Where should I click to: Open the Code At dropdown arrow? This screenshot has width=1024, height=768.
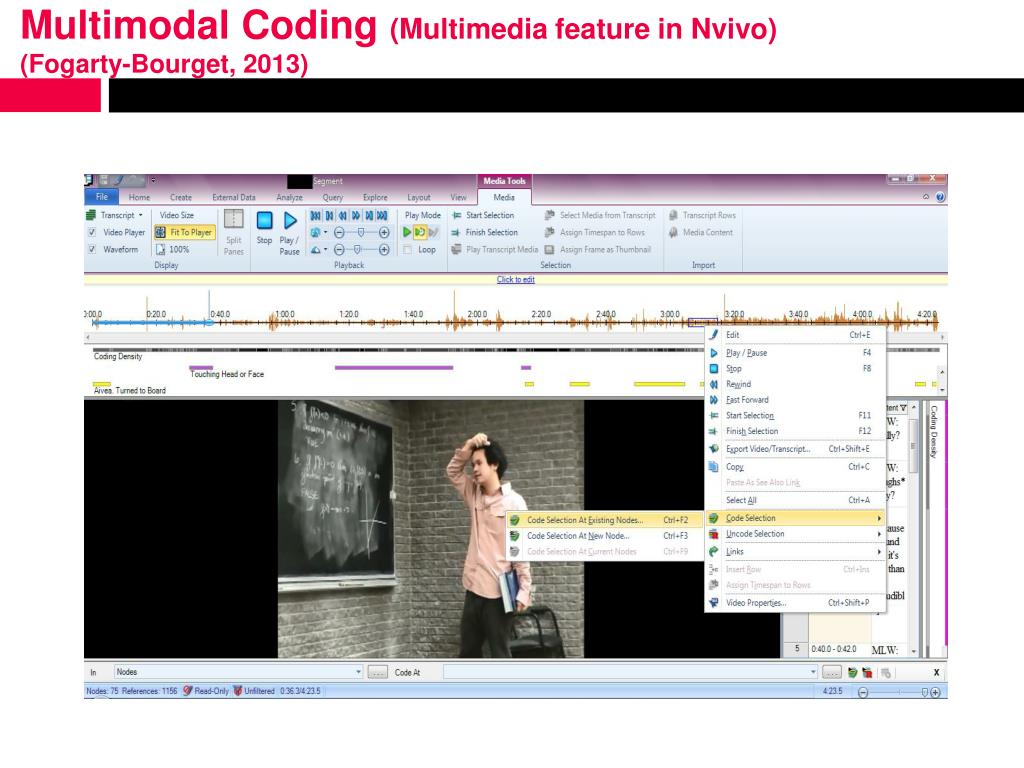pyautogui.click(x=813, y=672)
